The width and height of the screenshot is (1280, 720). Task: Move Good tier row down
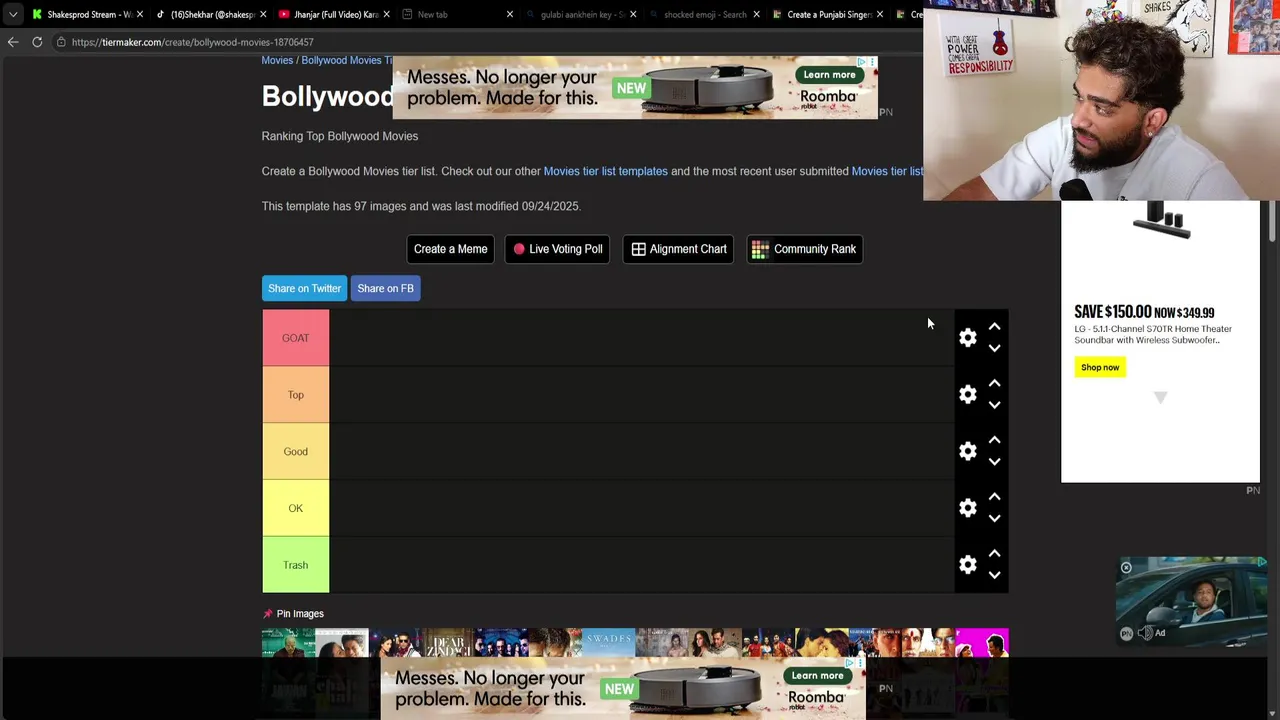[994, 462]
